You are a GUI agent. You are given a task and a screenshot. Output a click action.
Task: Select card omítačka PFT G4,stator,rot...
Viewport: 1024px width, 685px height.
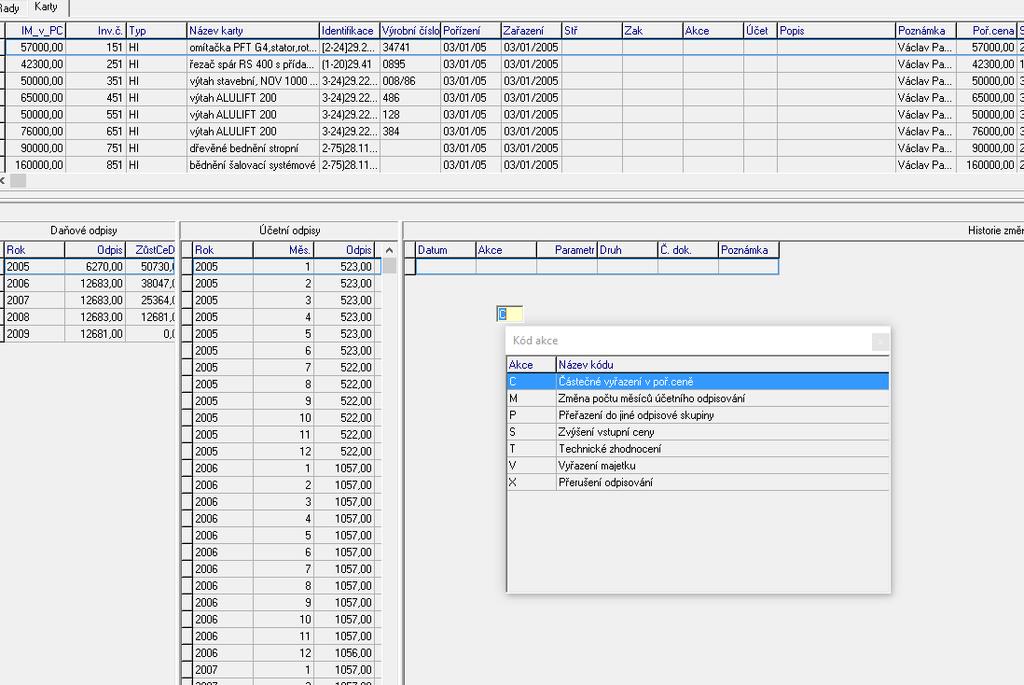click(x=253, y=48)
